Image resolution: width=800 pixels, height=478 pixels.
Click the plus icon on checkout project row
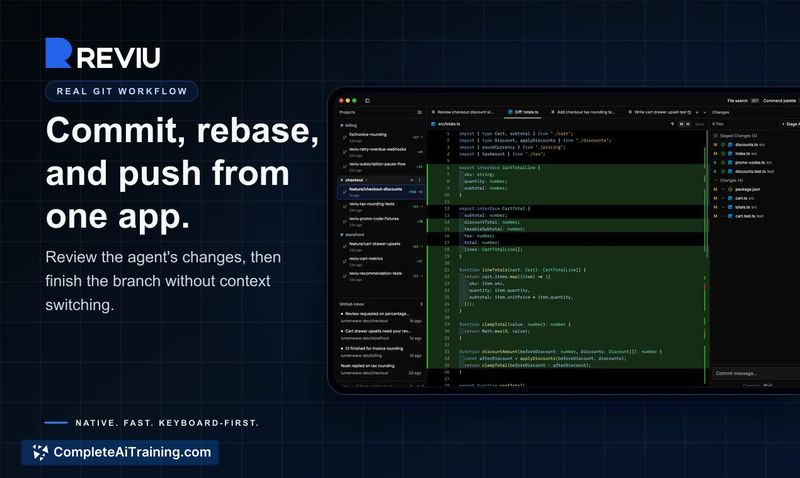tap(412, 180)
